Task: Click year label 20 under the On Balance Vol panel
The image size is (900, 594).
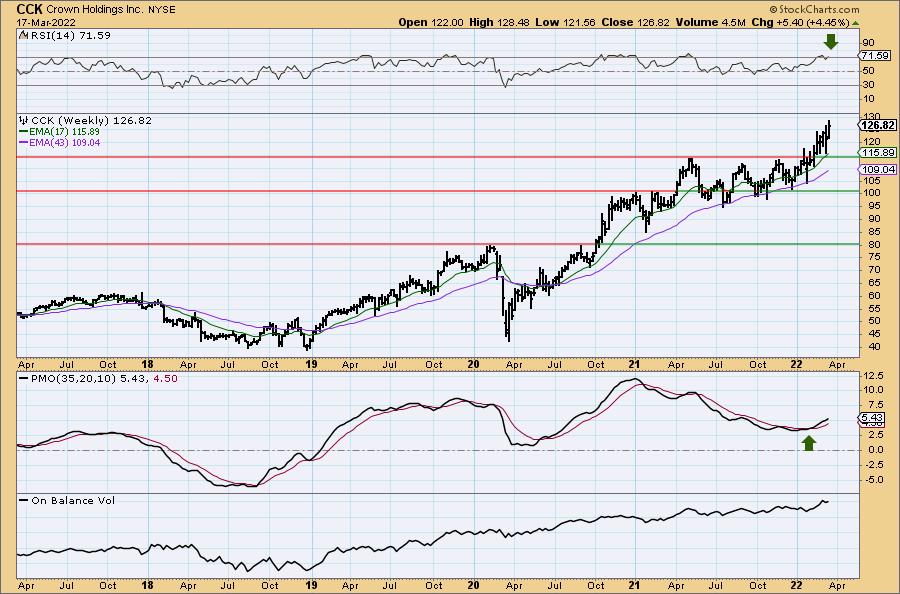Action: 474,585
